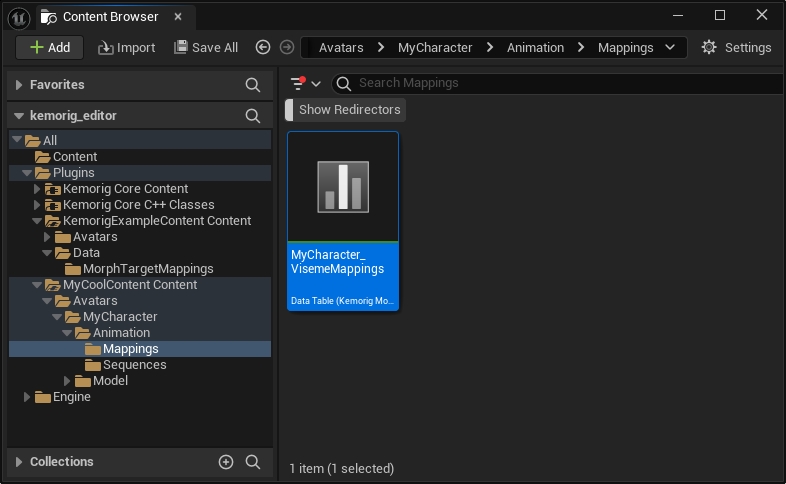Expand the Favorites section
786x484 pixels.
[x=19, y=86]
